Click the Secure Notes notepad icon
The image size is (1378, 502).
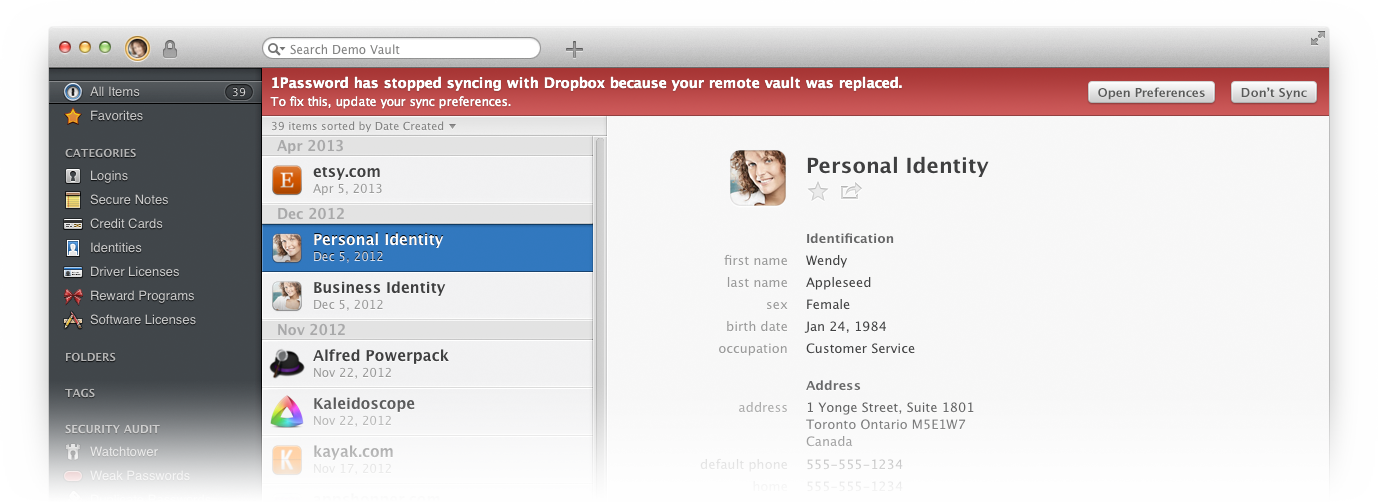click(73, 200)
